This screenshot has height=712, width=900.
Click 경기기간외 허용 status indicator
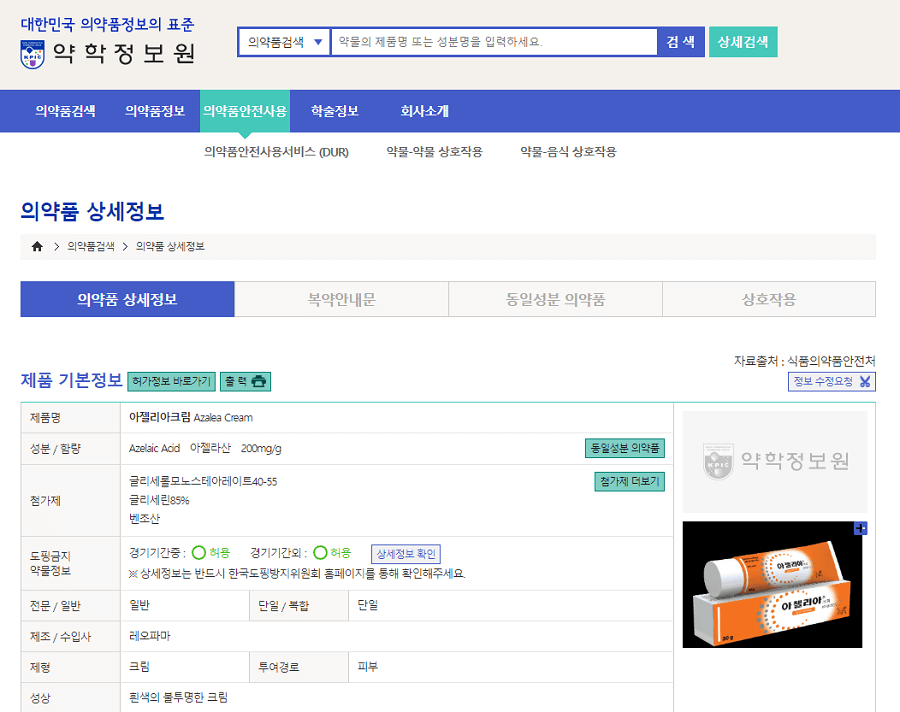pyautogui.click(x=332, y=552)
